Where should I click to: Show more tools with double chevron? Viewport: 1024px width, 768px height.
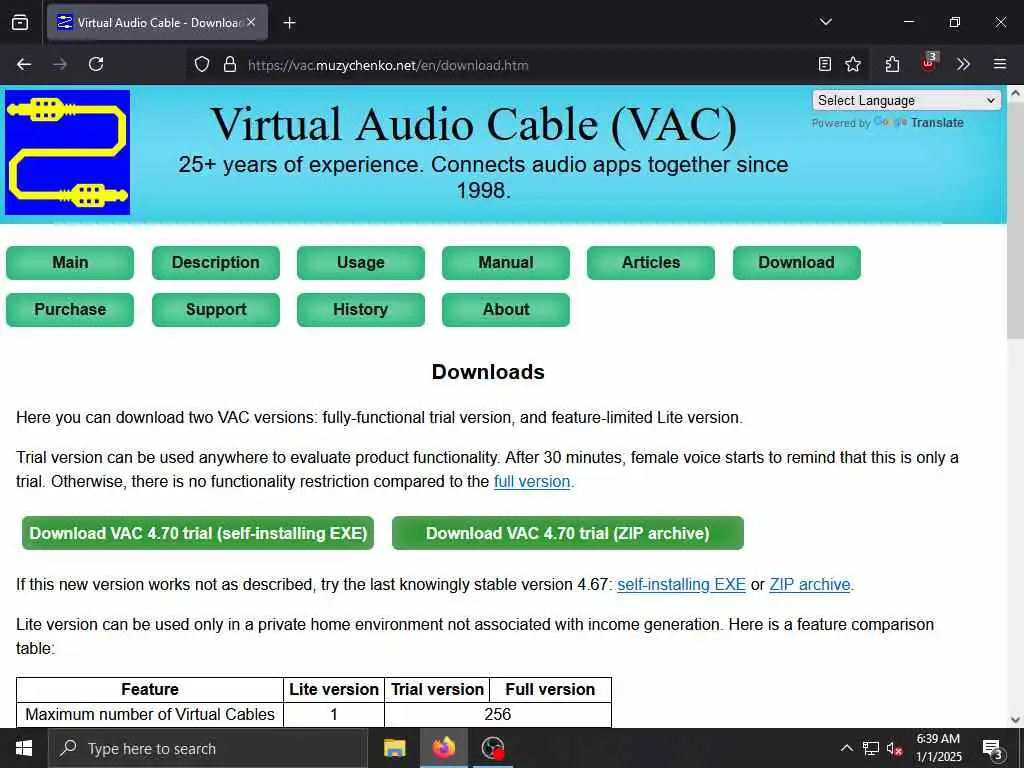963,64
